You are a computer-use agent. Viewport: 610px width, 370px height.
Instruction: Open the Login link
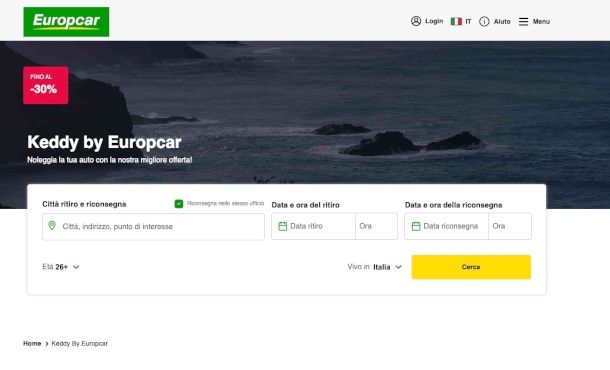[434, 21]
